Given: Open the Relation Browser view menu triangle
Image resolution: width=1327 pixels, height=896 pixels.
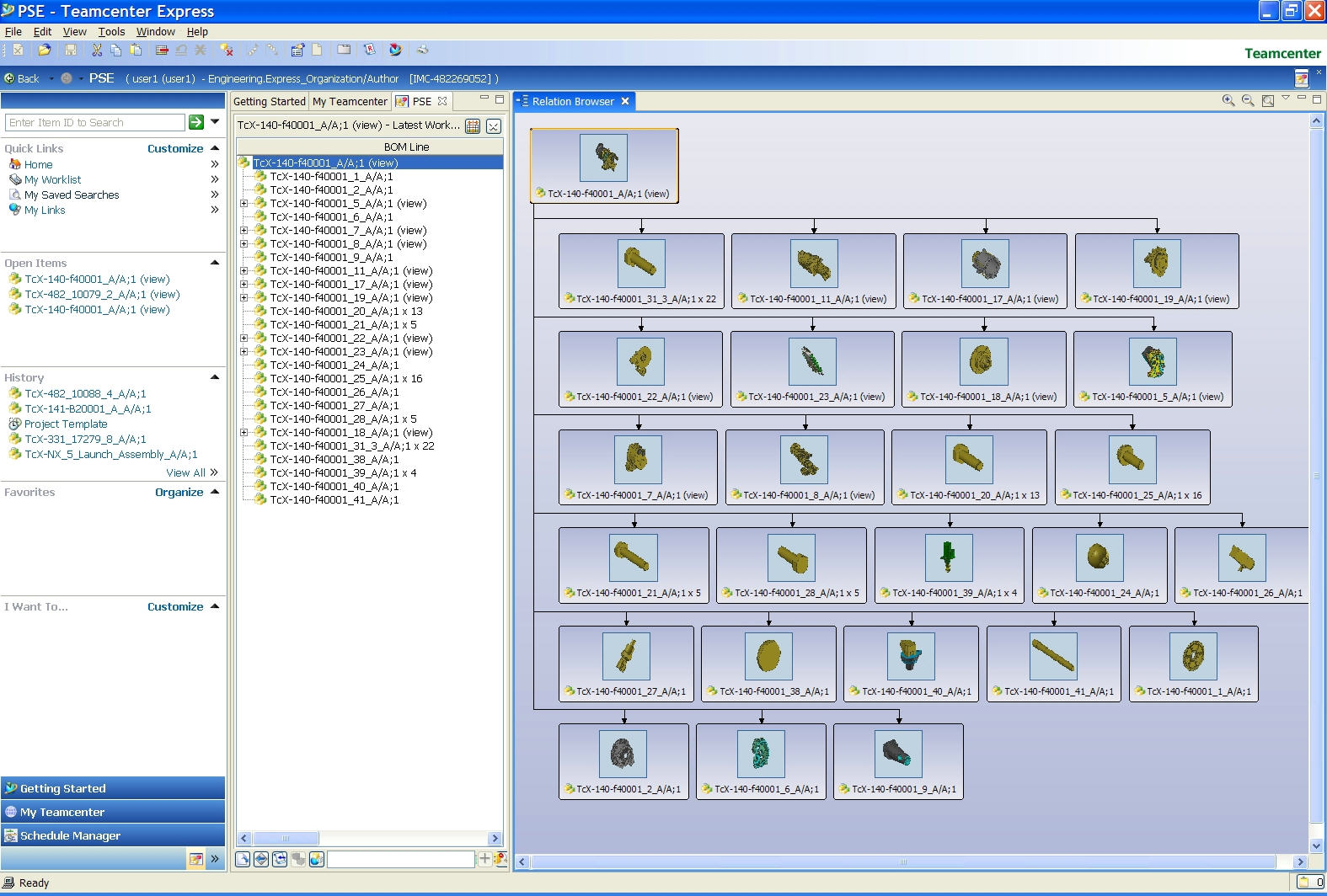Looking at the screenshot, I should pyautogui.click(x=1286, y=99).
